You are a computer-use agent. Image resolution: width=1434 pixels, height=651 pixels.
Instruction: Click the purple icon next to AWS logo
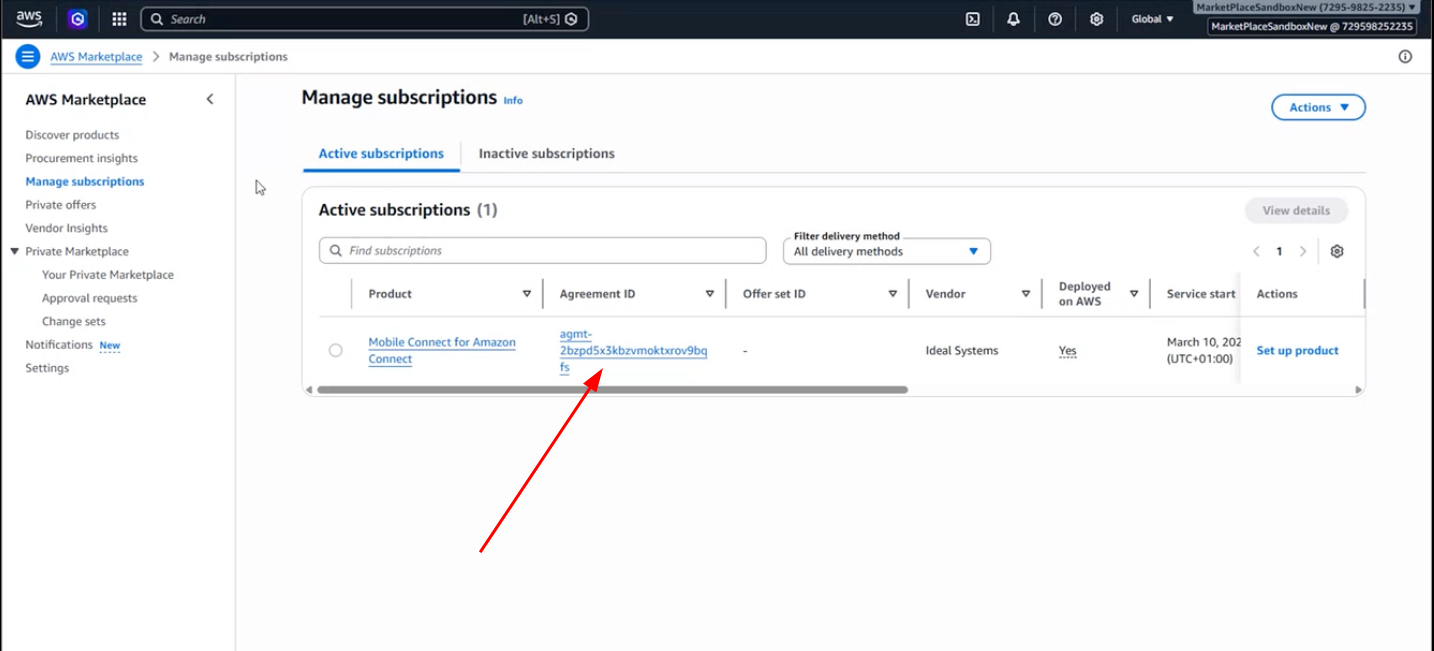point(77,19)
